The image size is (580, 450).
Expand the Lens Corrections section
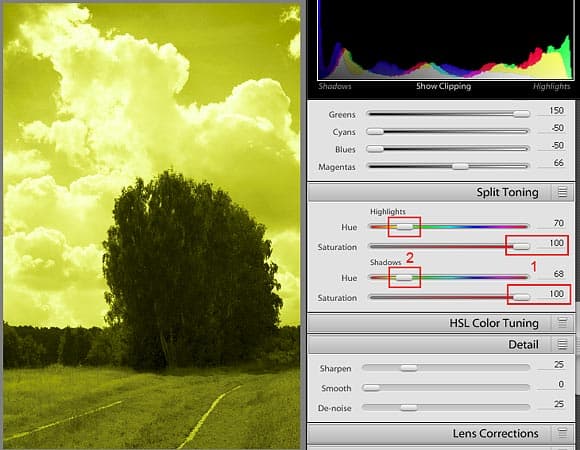pyautogui.click(x=441, y=433)
